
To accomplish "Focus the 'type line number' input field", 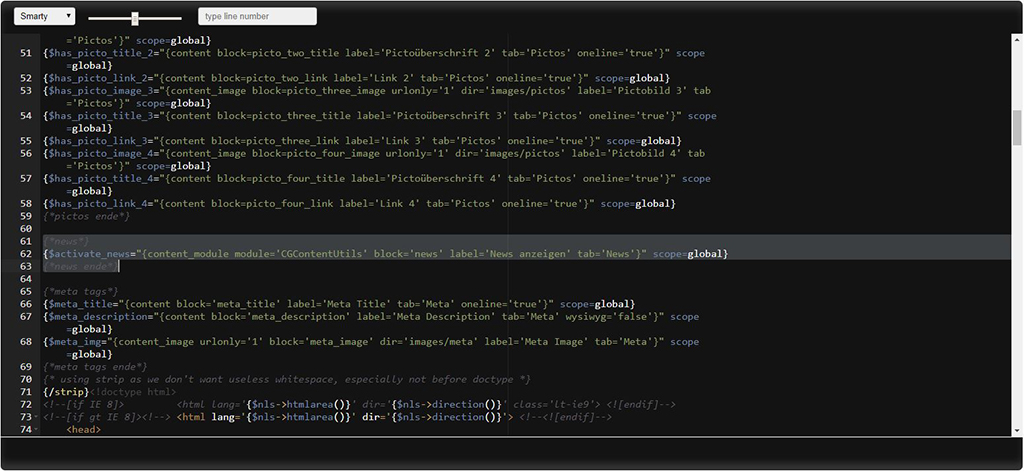I will 257,16.
